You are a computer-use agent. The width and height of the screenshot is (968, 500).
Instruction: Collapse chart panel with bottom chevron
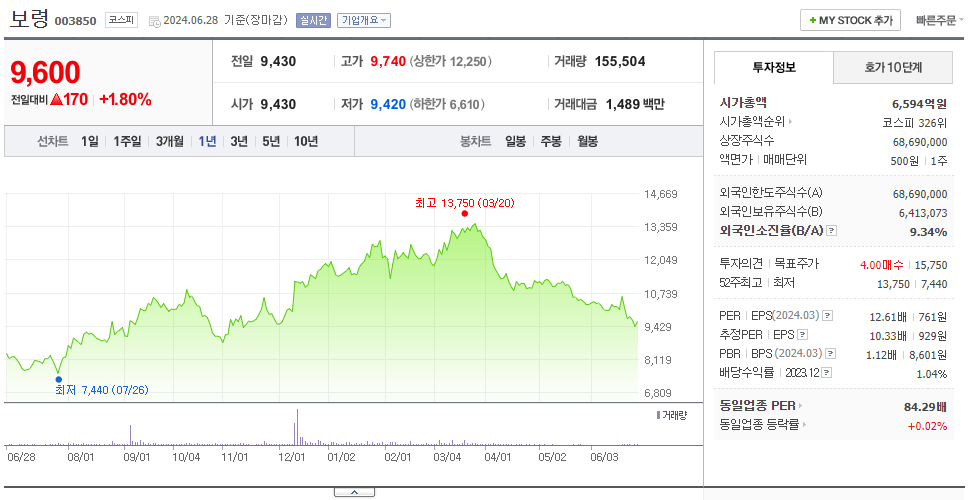pyautogui.click(x=354, y=492)
